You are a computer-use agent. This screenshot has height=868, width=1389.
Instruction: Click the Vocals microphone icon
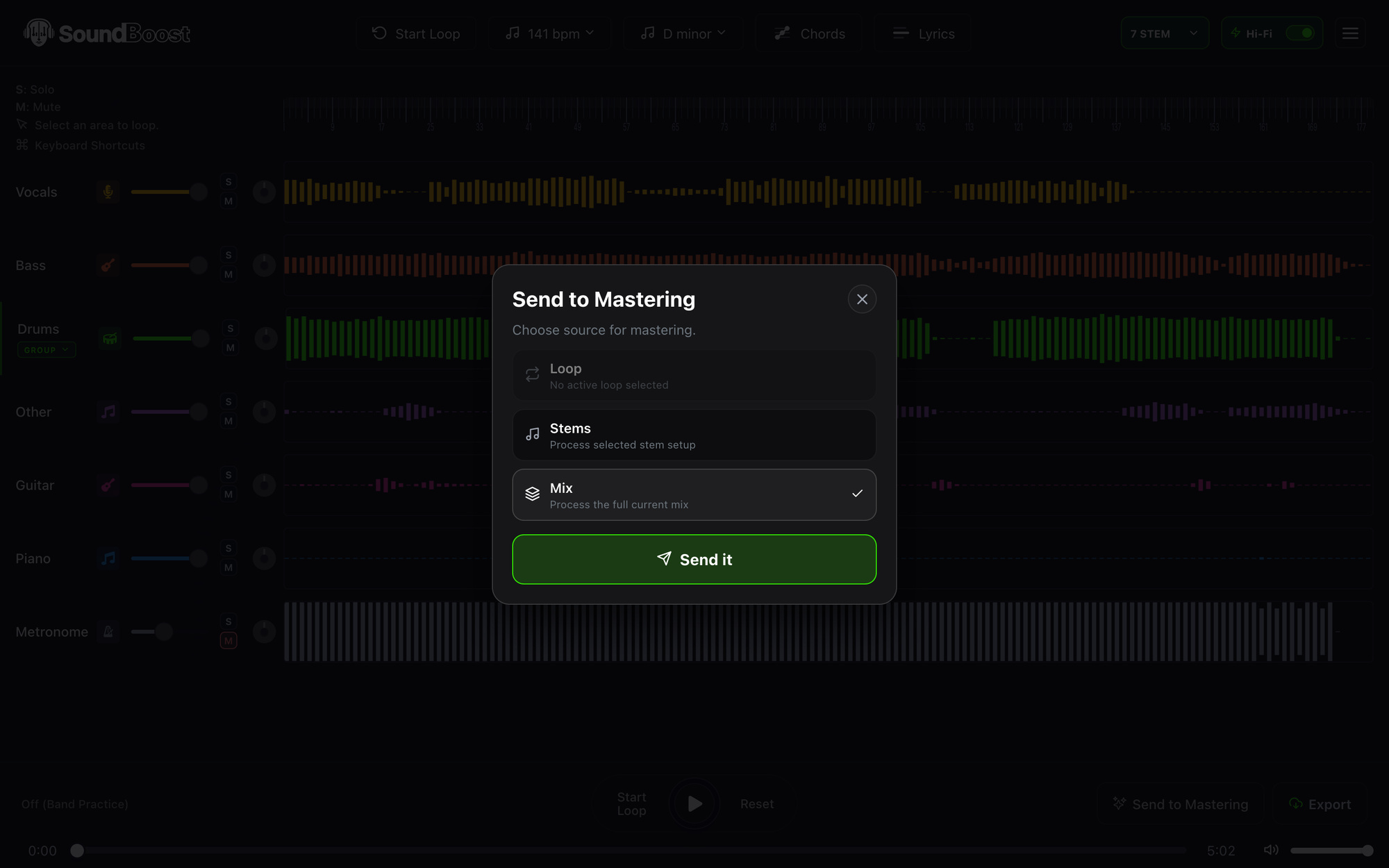(108, 192)
